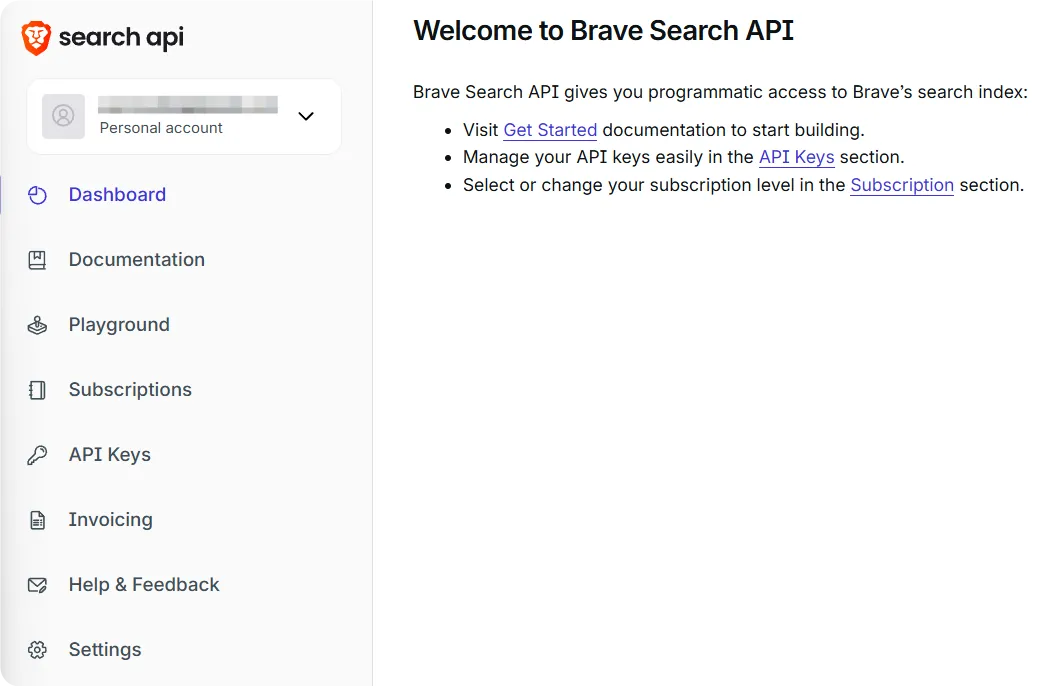Open the Playground joystick icon

coord(37,324)
